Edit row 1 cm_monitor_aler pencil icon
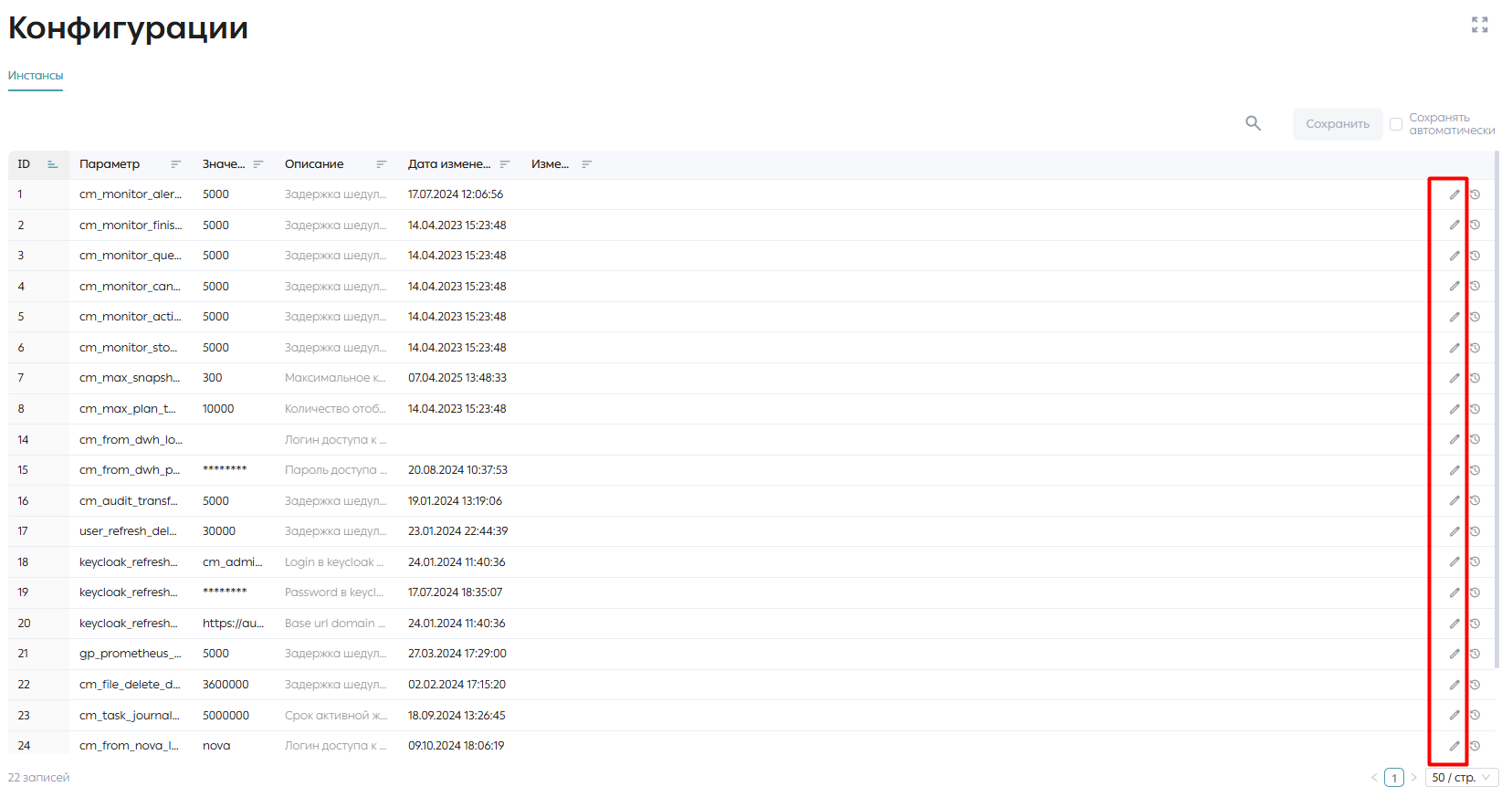Screen dimensions: 1512x797 point(1454,194)
